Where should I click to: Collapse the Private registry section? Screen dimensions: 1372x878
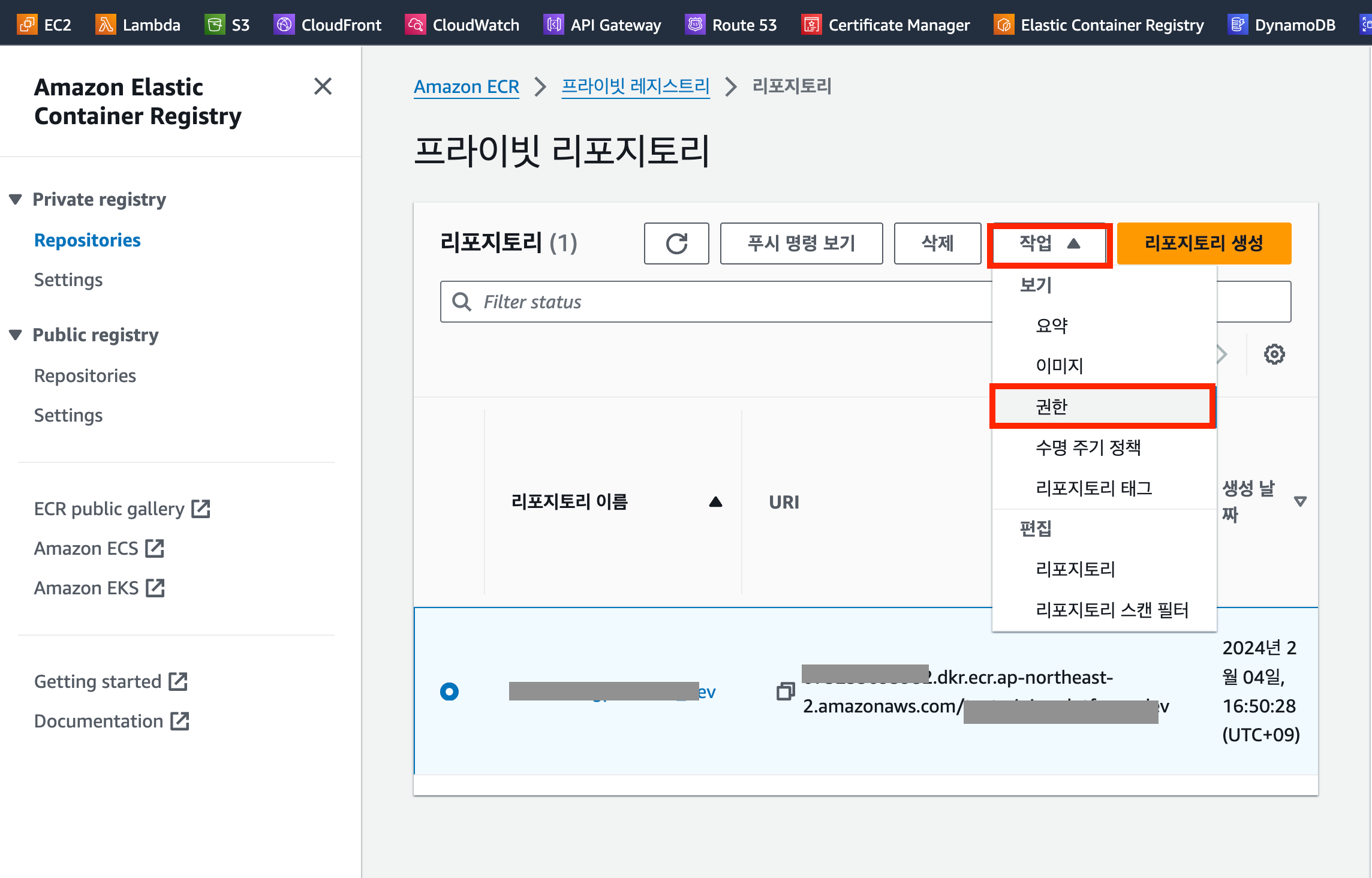pyautogui.click(x=16, y=199)
